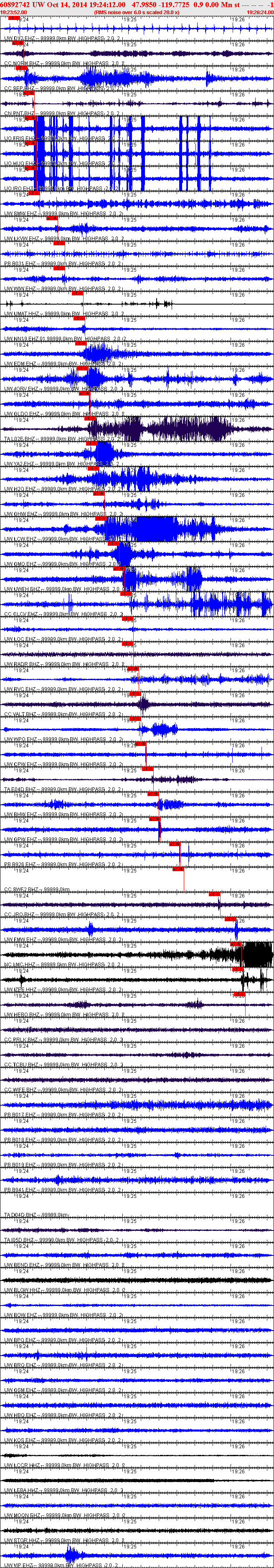Select the UW UMAT HHZ station label
274x1568 pixels.
coord(64,313)
